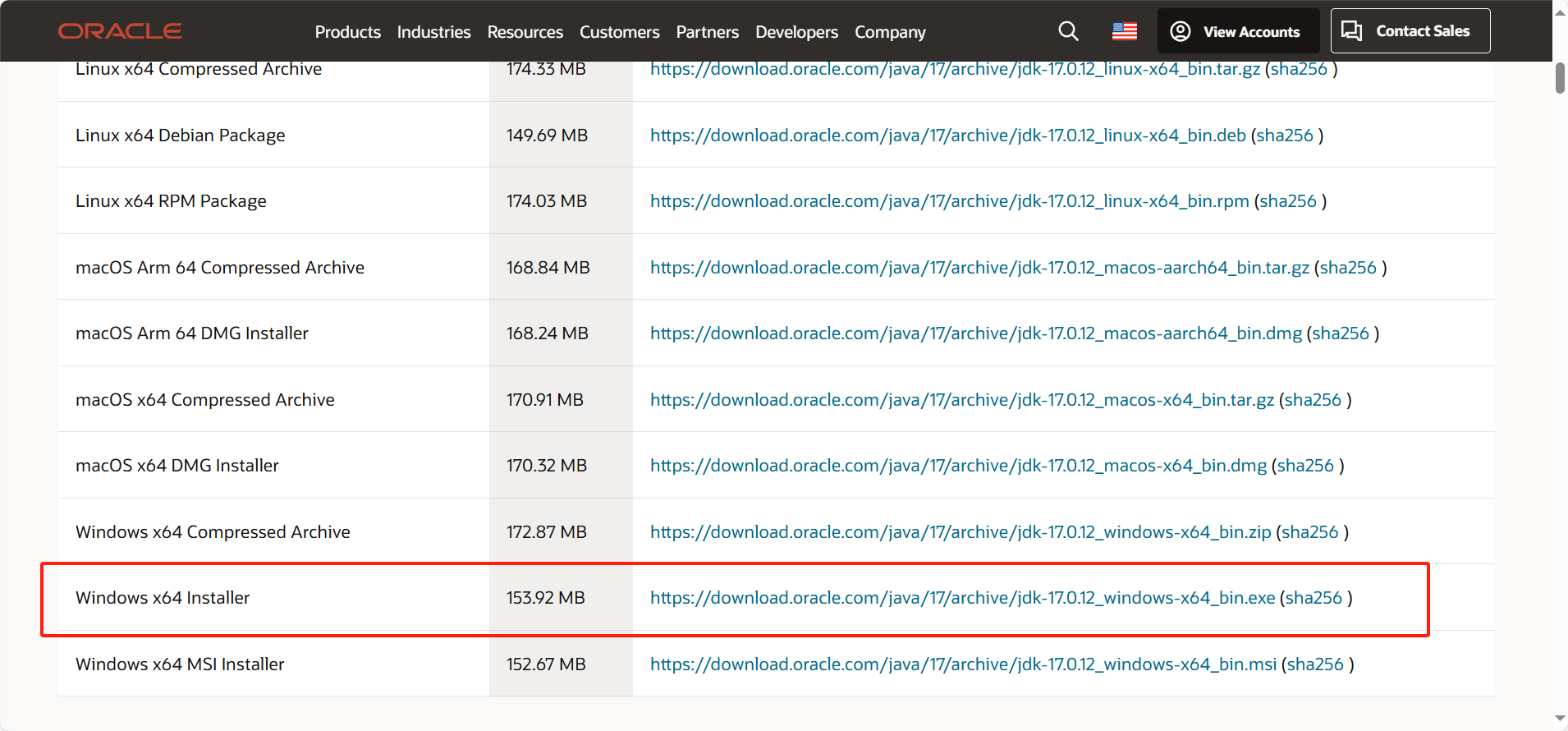Select 'macOS Arm 64 DMG Installer' text
1568x731 pixels.
coord(192,333)
